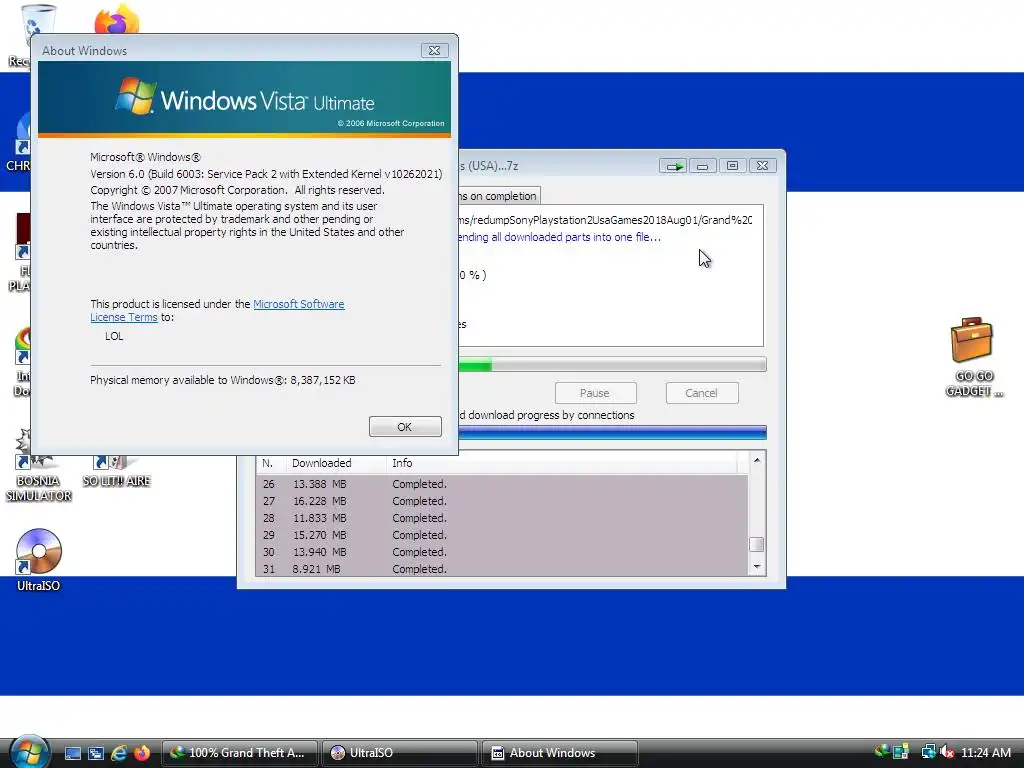This screenshot has width=1024, height=768.
Task: Activate 100% Grand Theft A... taskbar button
Action: 240,753
